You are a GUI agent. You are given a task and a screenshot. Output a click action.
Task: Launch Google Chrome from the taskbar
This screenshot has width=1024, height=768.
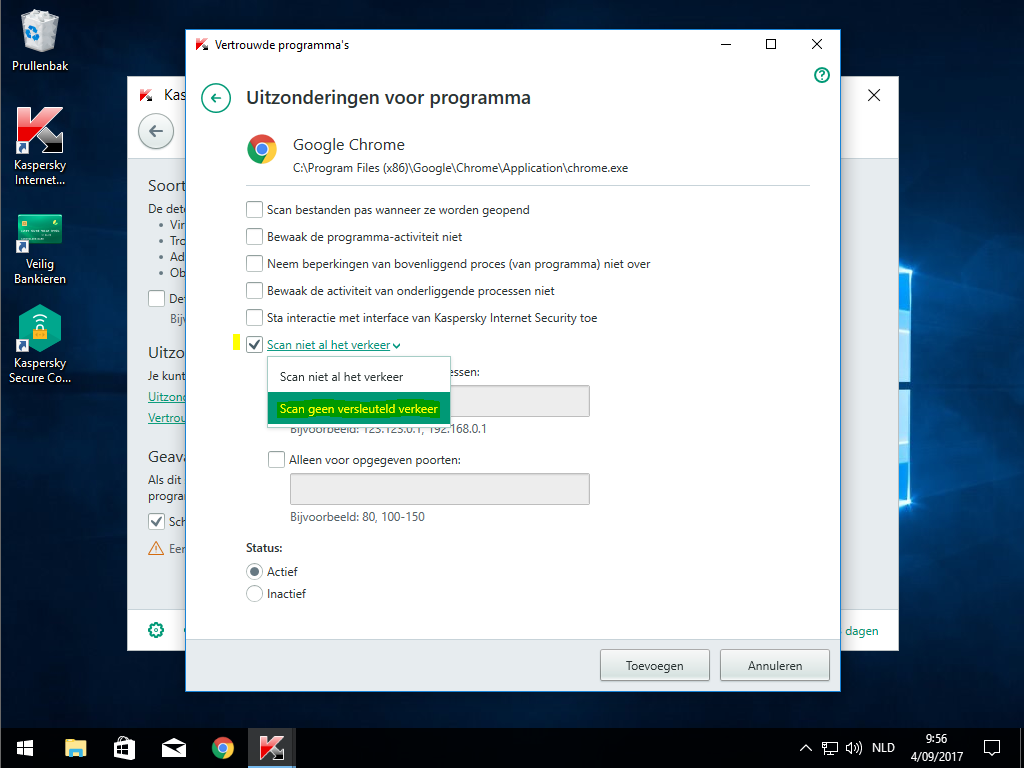point(223,748)
